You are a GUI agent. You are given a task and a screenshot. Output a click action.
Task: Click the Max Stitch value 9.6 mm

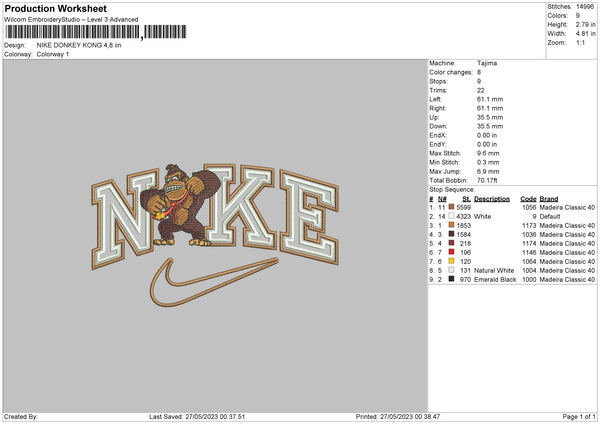click(x=488, y=153)
